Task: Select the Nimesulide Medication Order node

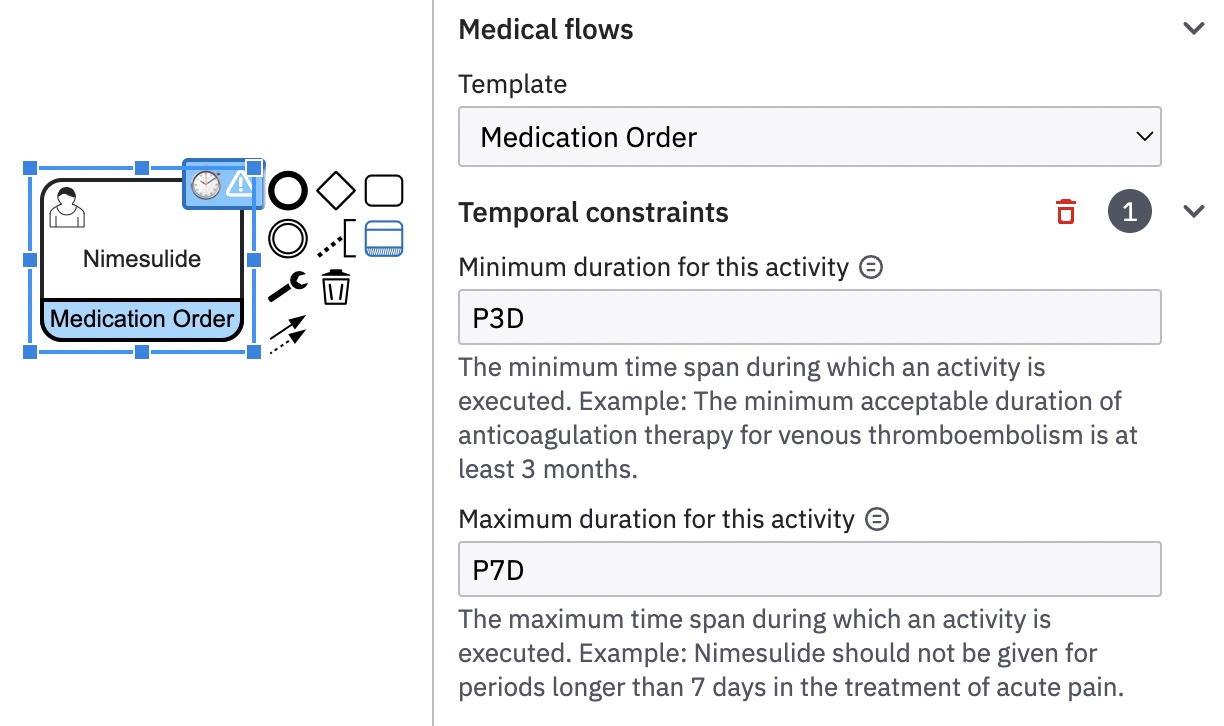Action: (x=140, y=258)
